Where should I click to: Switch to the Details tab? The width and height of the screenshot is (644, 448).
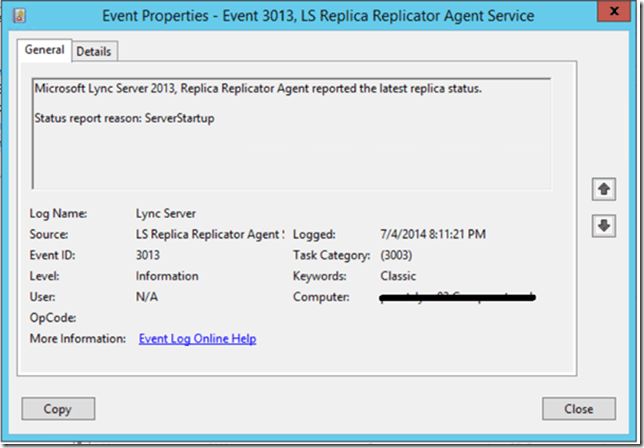(94, 51)
